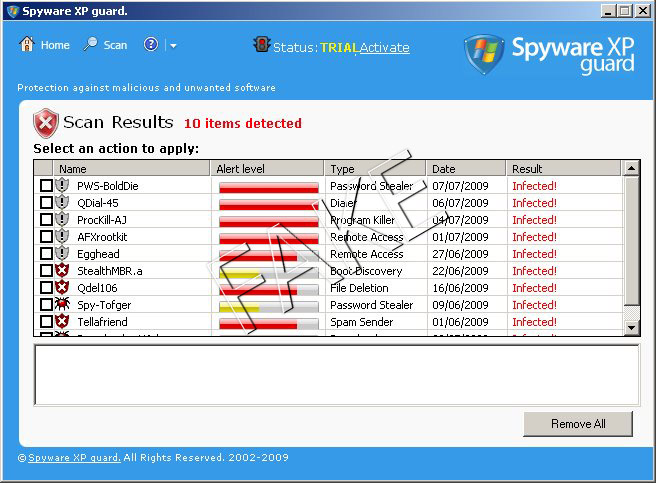Click the shield icon next to Egghead

(62, 253)
